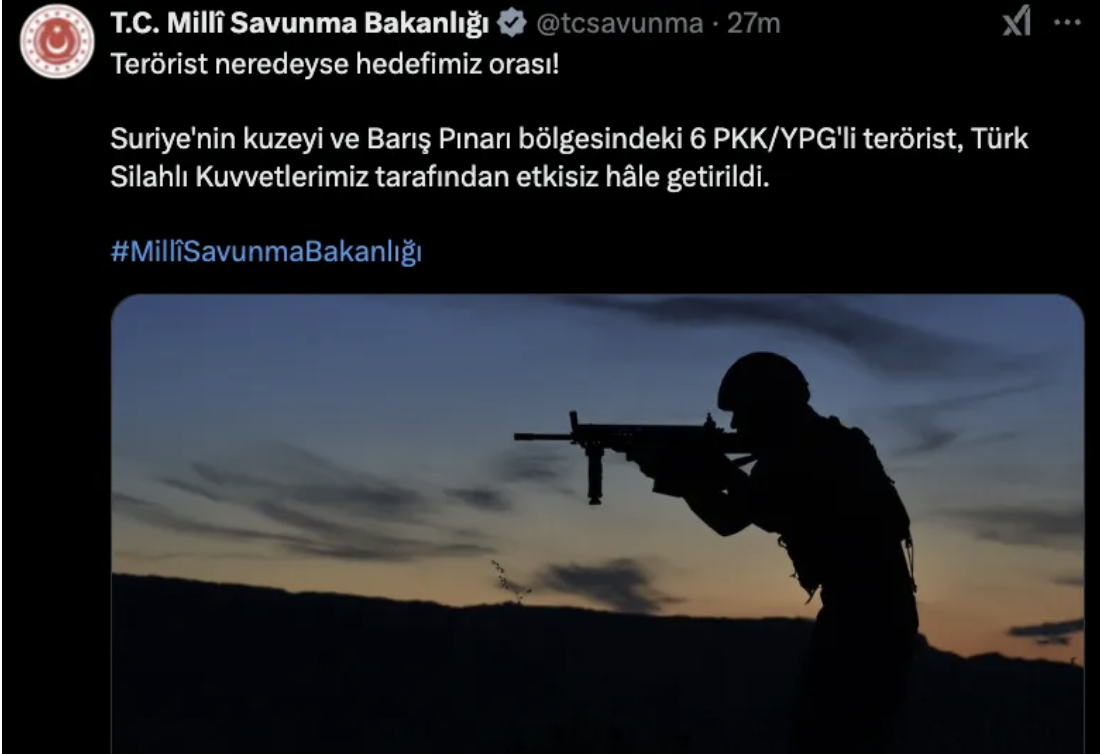This screenshot has height=754, width=1100.
Task: Open the three-dot more options menu
Action: tap(1067, 22)
